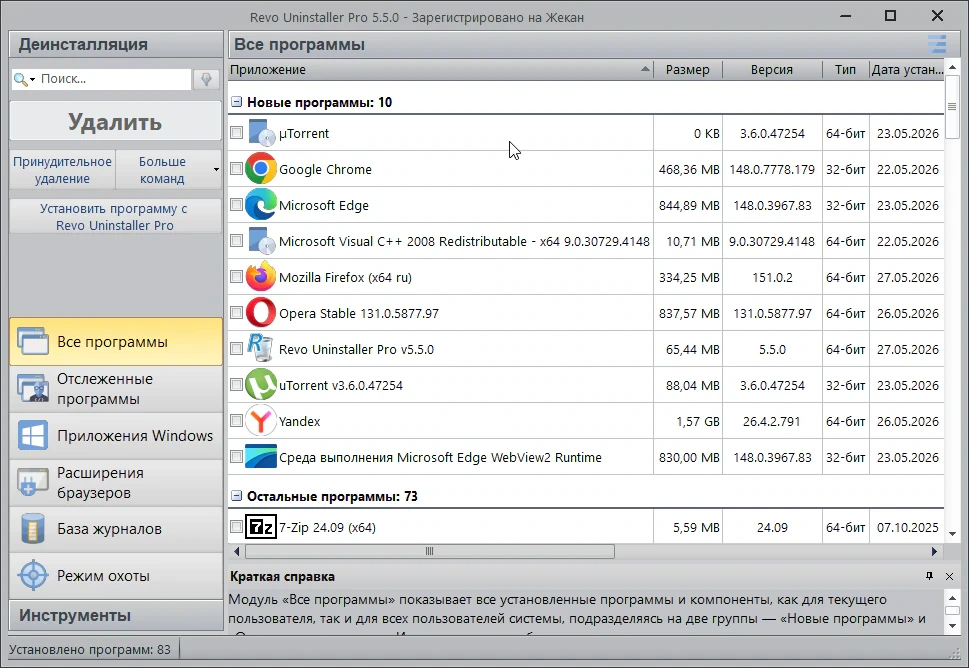Check the Microsoft Edge checkbox
Viewport: 969px width, 668px height.
[x=236, y=204]
